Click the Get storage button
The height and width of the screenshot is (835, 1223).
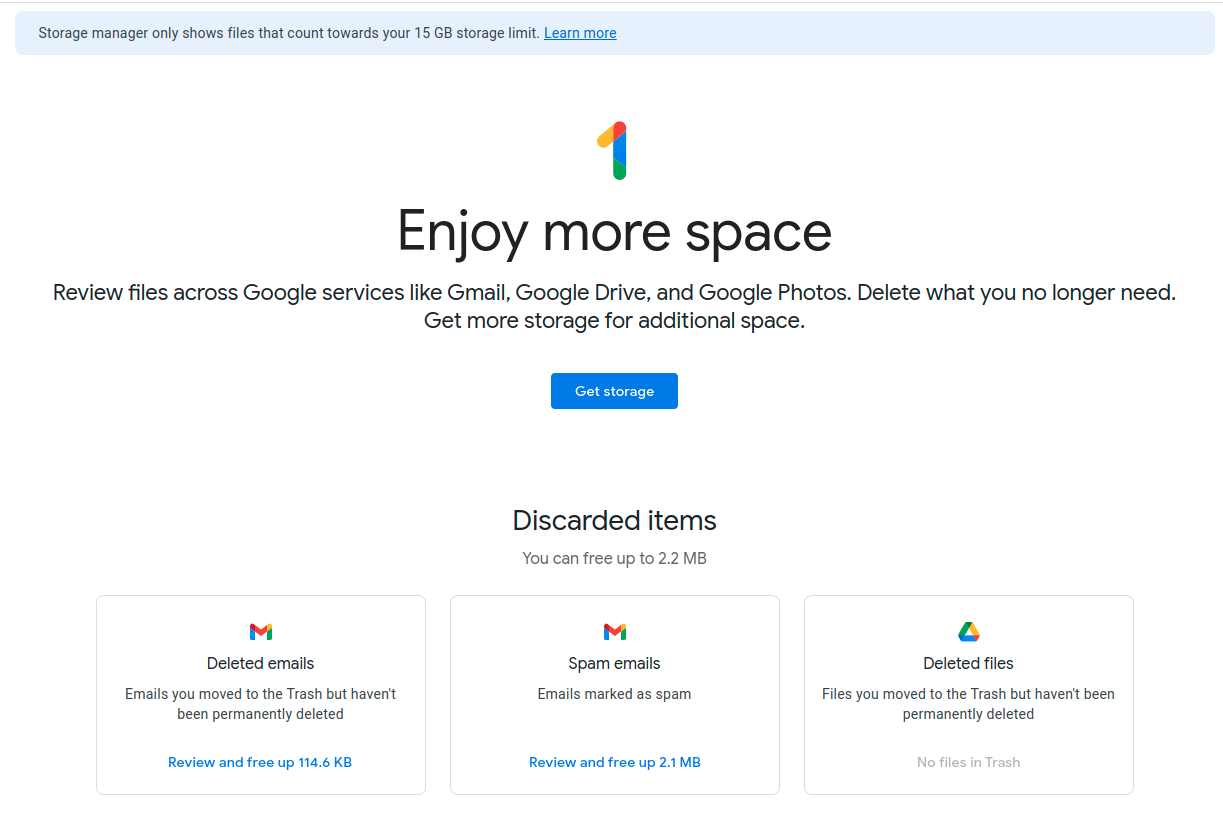coord(614,391)
